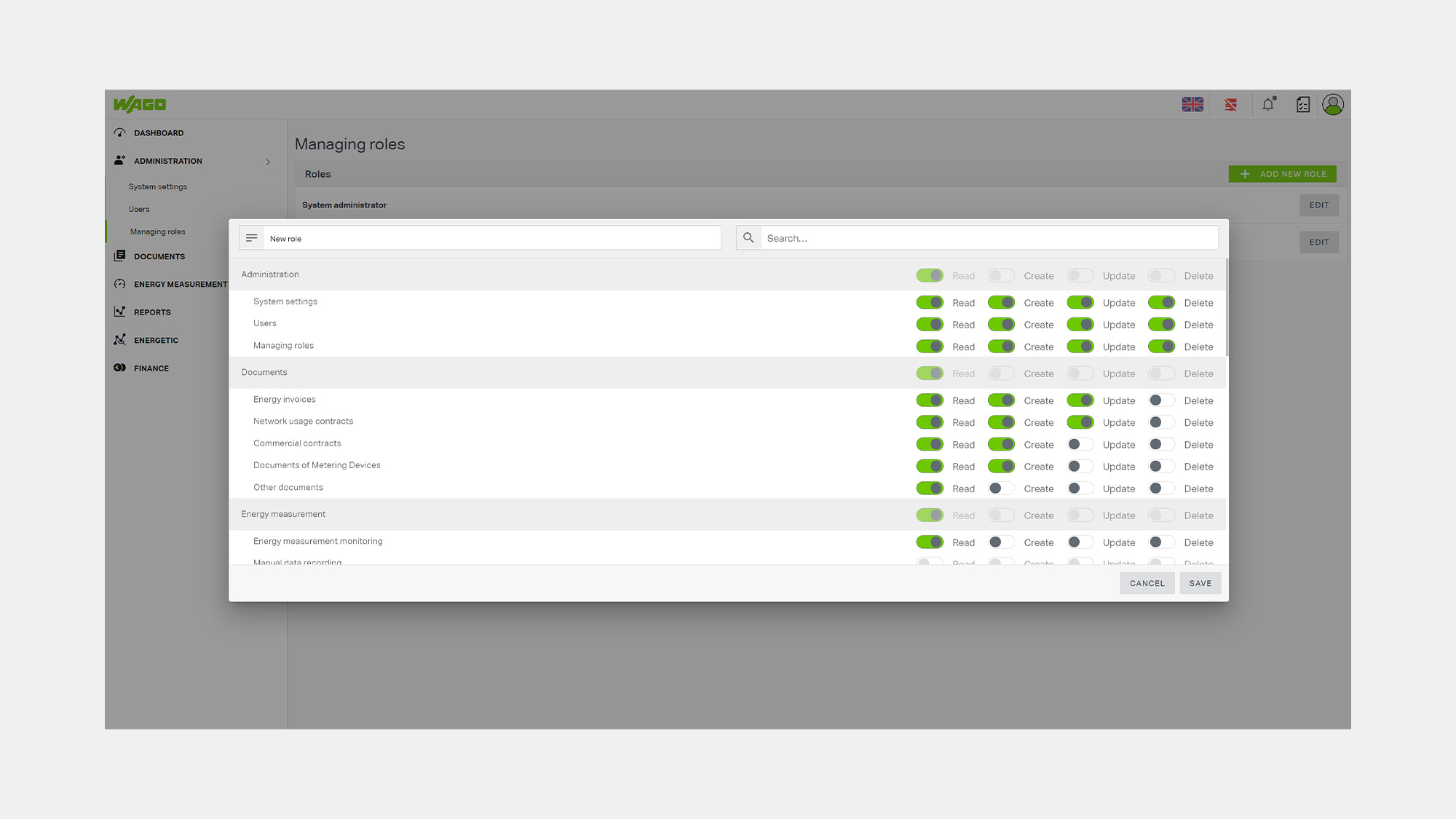Enable Update for Commercial contracts
This screenshot has height=819, width=1456.
(1080, 444)
